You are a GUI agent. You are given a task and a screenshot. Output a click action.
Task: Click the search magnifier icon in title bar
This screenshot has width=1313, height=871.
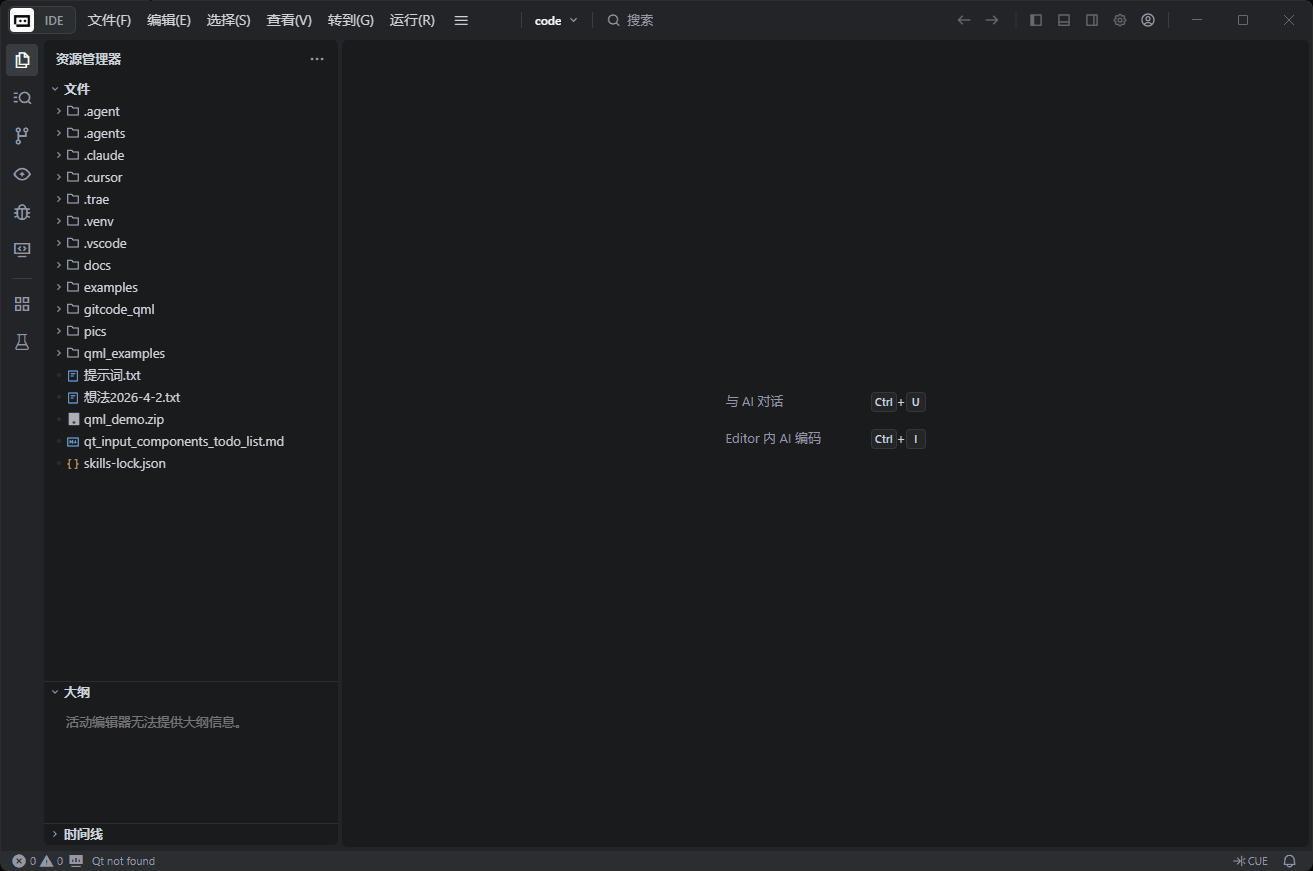(x=614, y=20)
